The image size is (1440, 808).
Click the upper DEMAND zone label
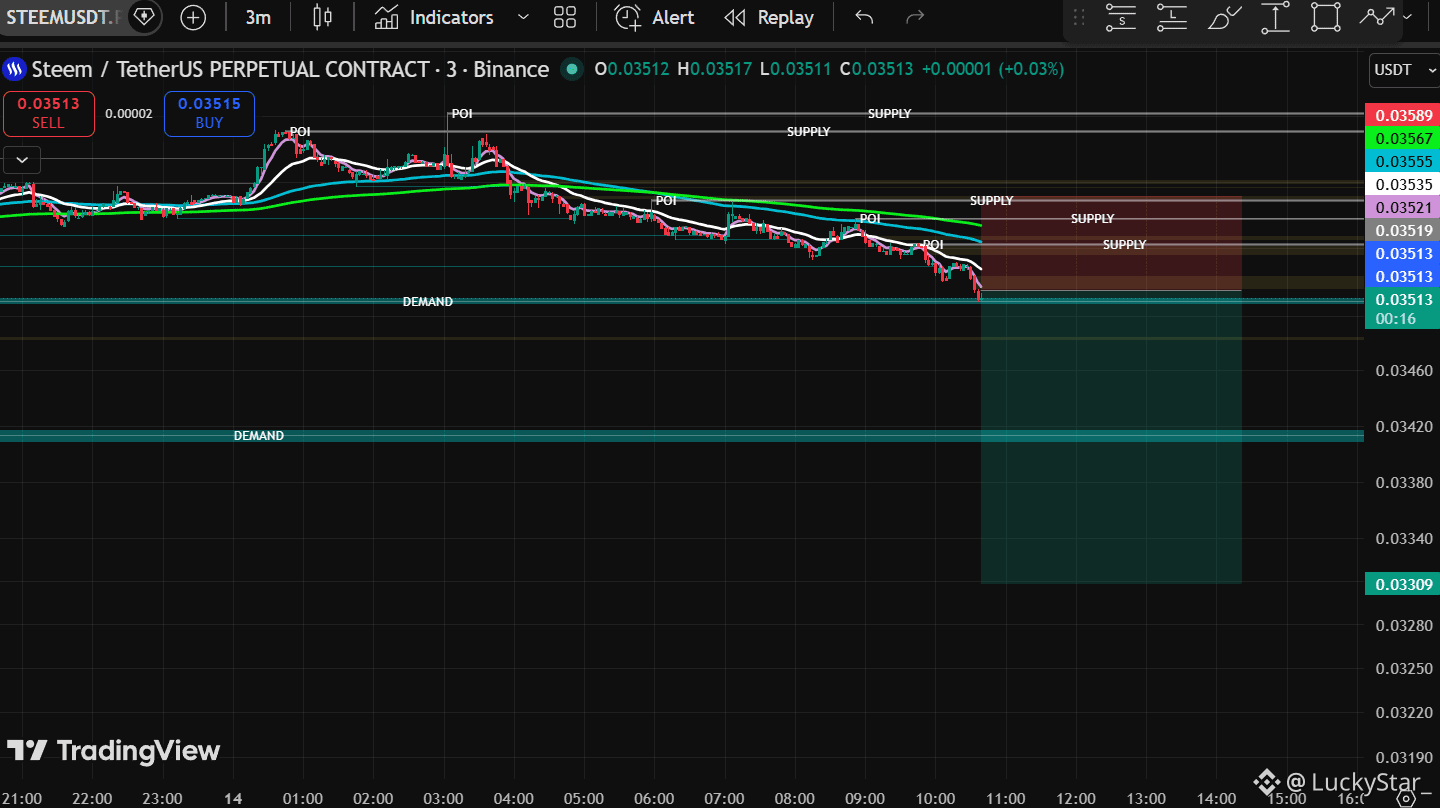pos(428,301)
